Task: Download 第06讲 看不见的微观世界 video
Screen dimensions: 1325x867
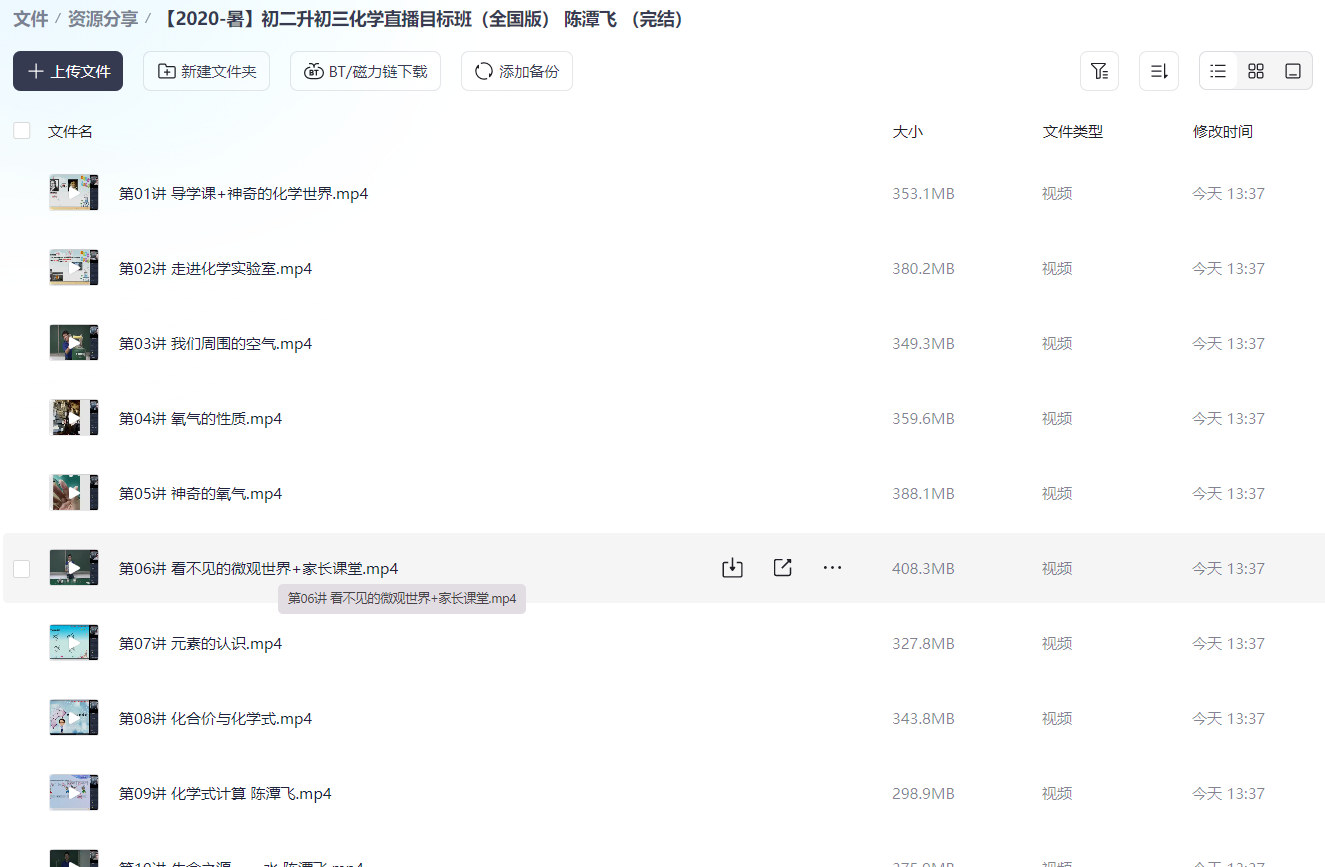Action: pyautogui.click(x=731, y=567)
